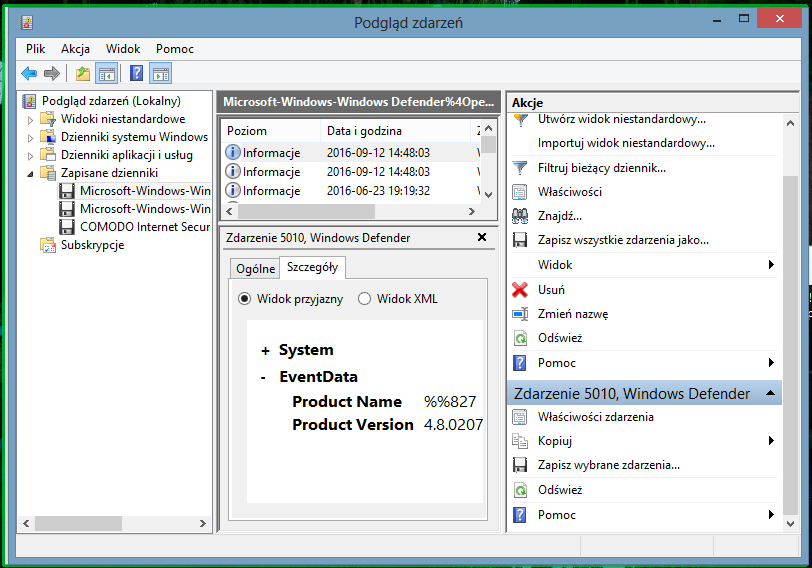Click the red Usuń delete icon

pyautogui.click(x=520, y=290)
